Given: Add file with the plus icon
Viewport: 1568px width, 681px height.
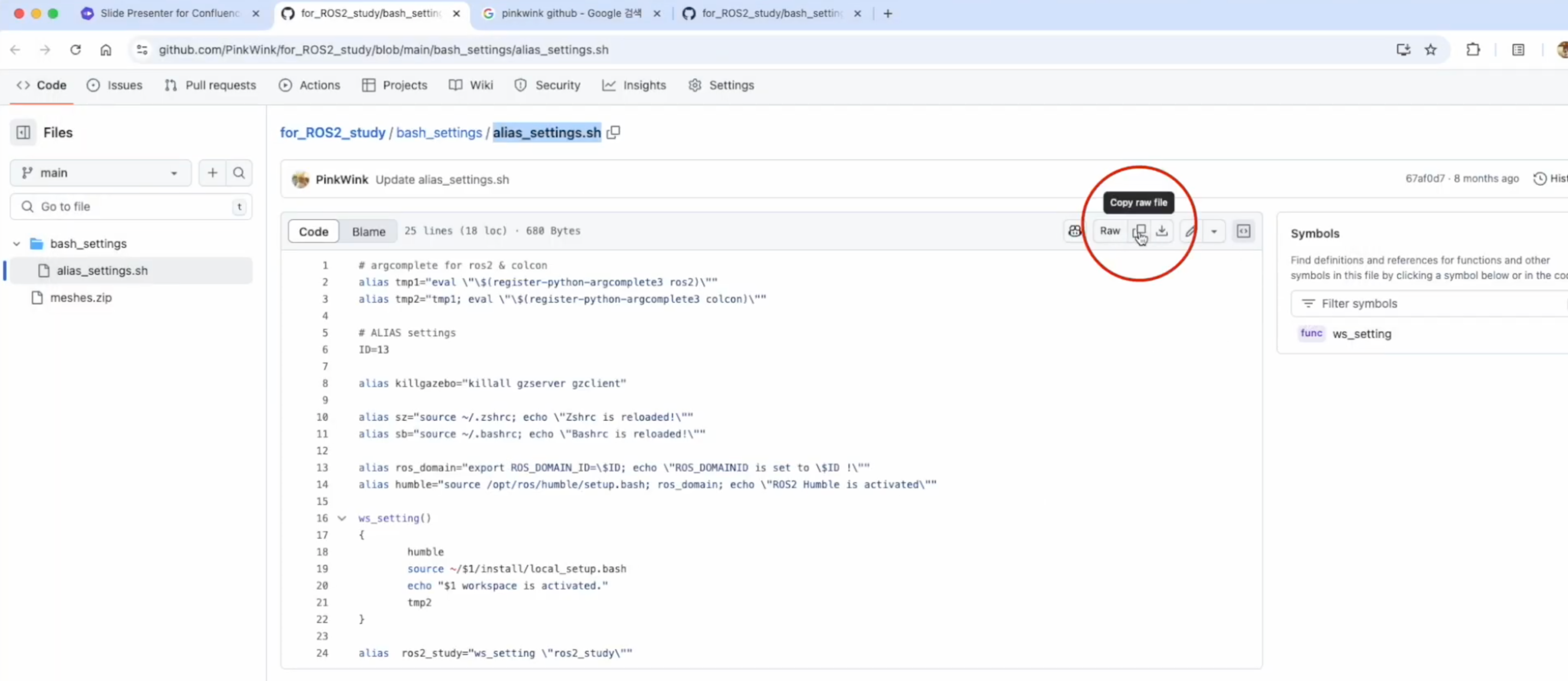Looking at the screenshot, I should (212, 173).
